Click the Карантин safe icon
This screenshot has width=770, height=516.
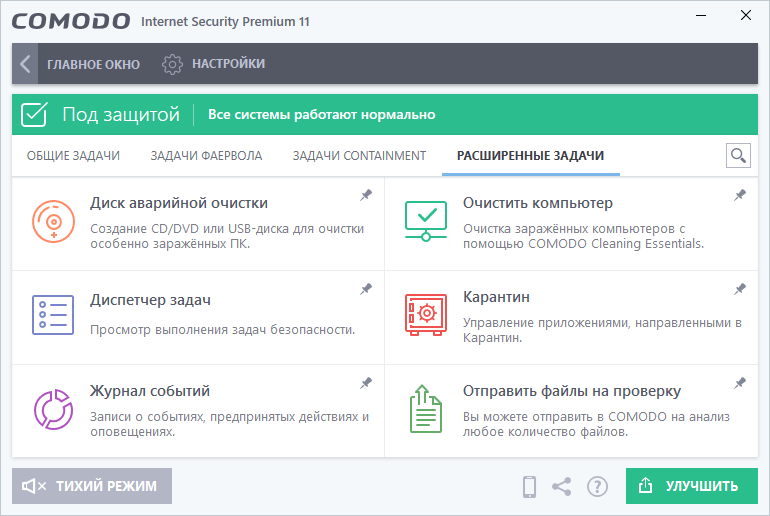pos(426,314)
